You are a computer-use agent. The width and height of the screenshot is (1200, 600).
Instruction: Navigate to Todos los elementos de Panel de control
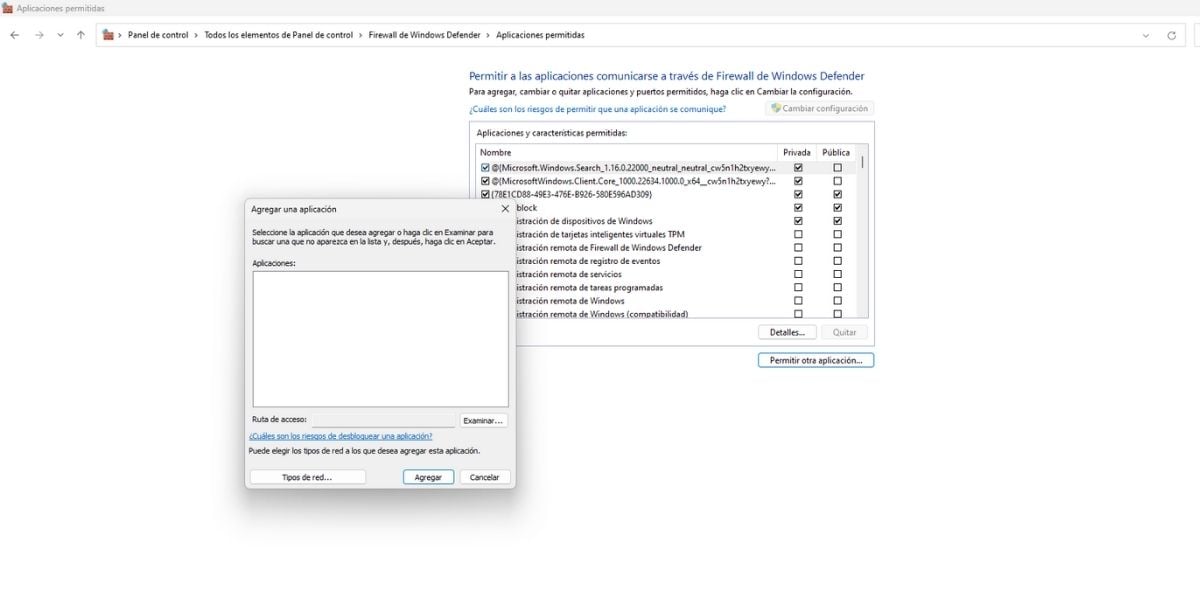(279, 35)
